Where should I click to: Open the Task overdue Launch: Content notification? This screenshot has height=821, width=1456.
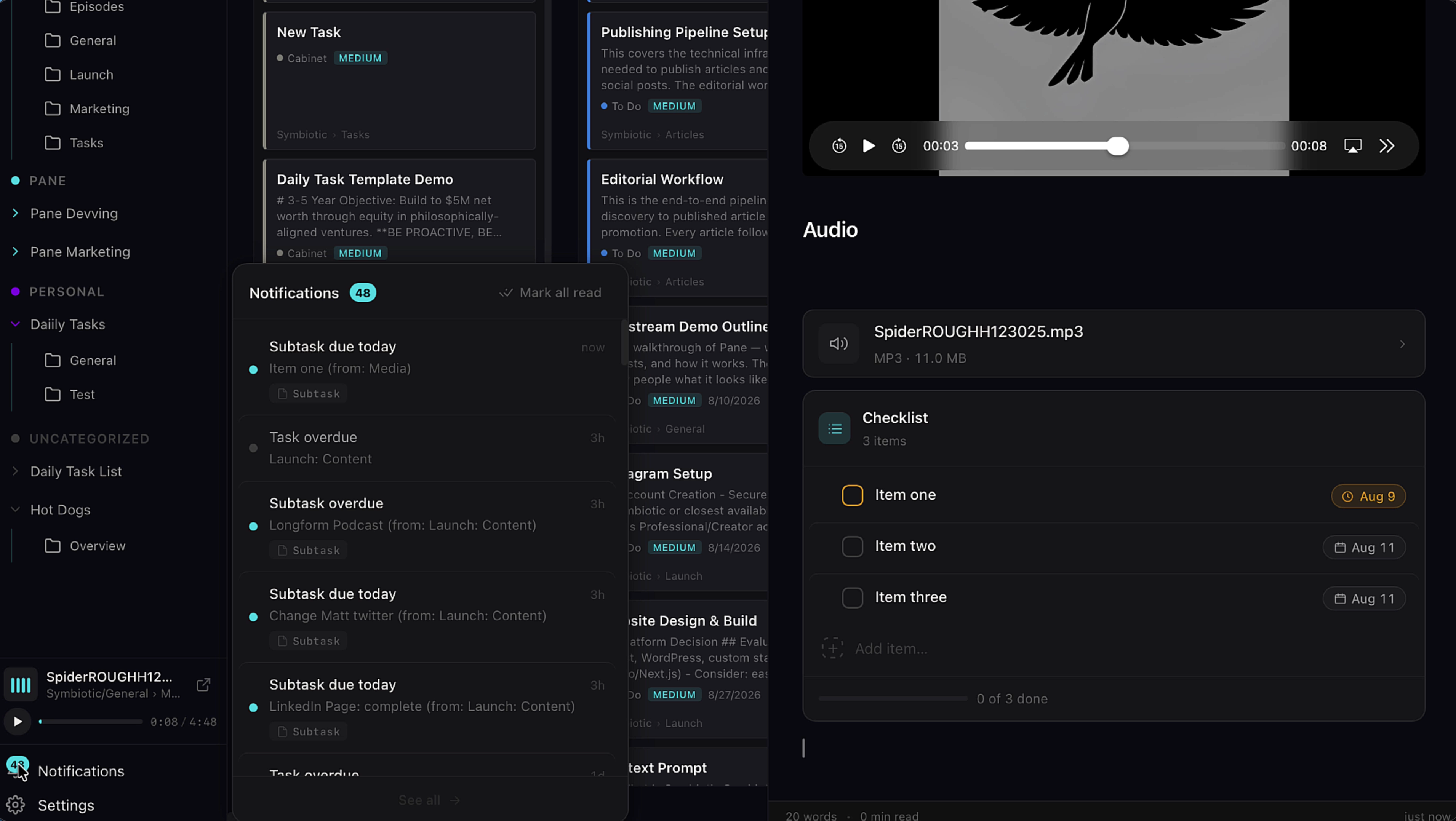[427, 448]
